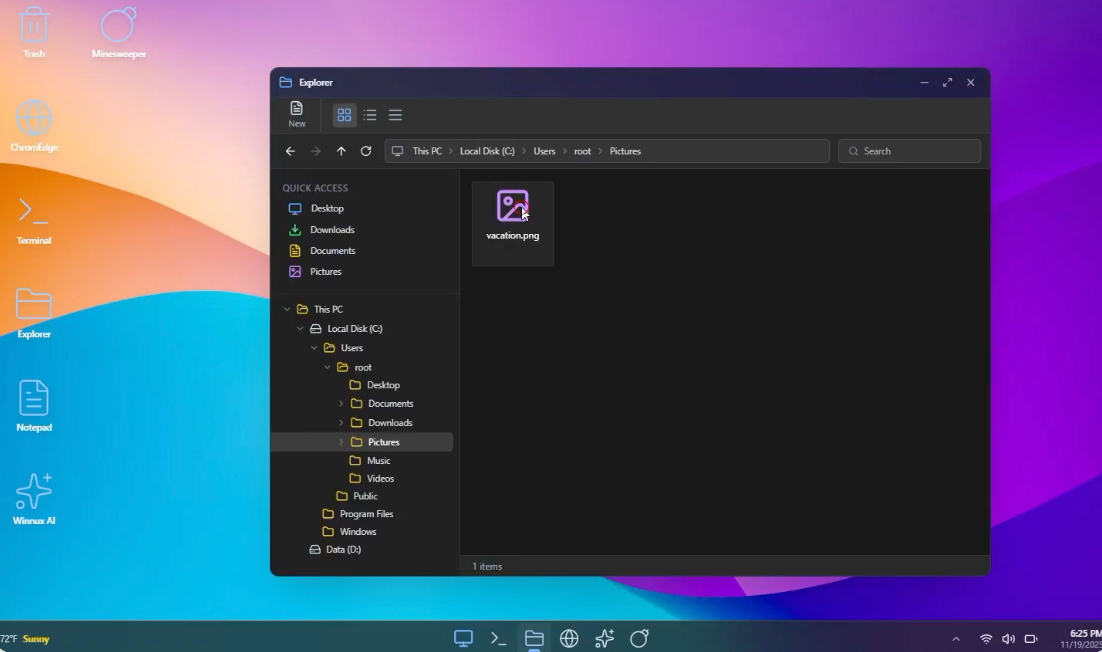This screenshot has height=652, width=1102.
Task: Select Users in the breadcrumb path
Action: [544, 151]
